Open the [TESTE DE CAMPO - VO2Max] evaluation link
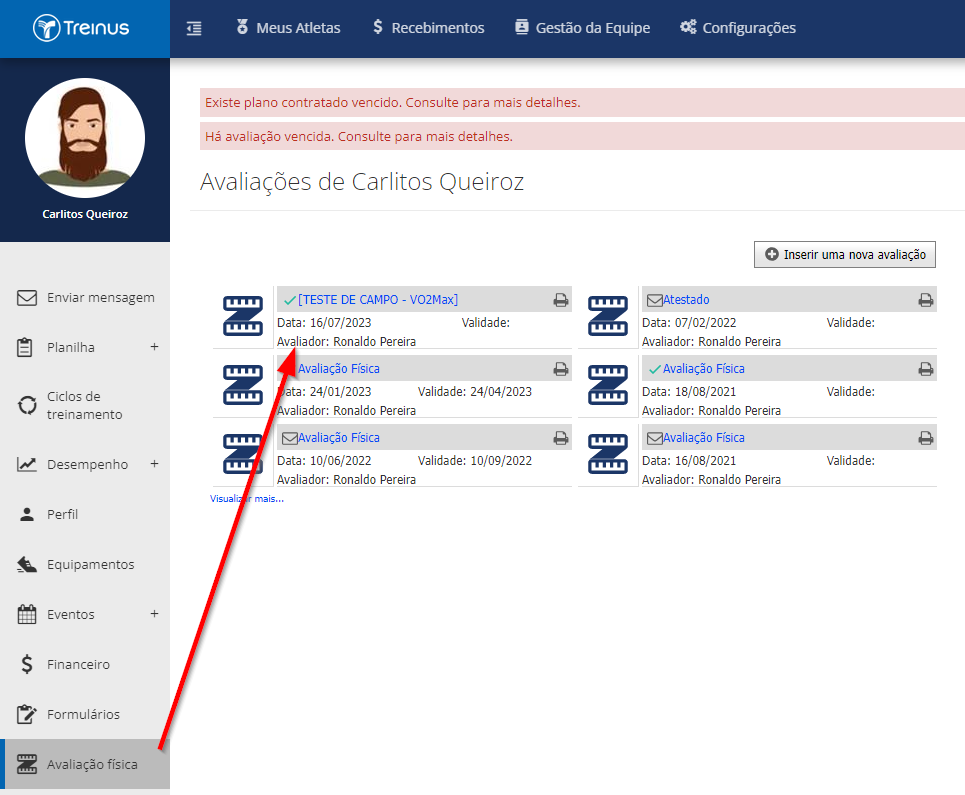Image resolution: width=965 pixels, height=795 pixels. click(378, 300)
